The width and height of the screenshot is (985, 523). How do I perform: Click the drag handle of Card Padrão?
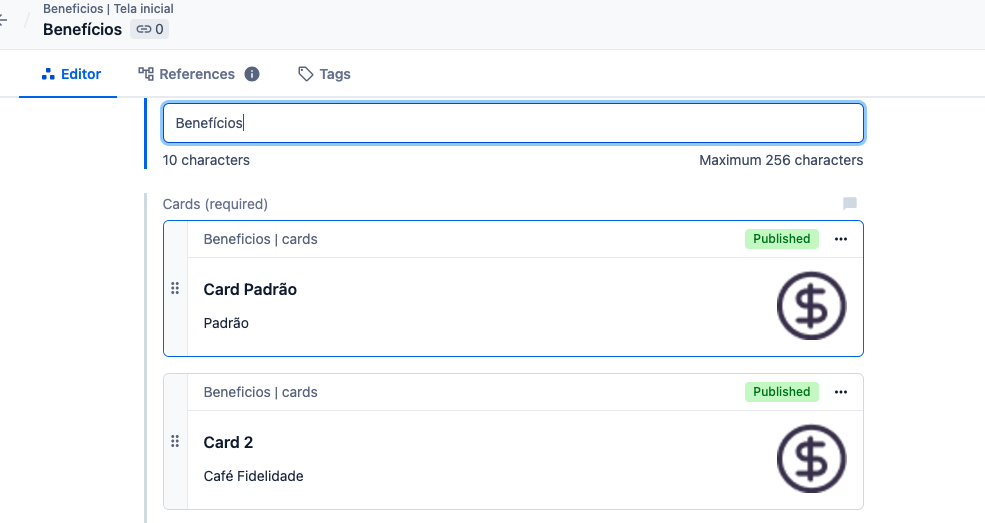[175, 288]
